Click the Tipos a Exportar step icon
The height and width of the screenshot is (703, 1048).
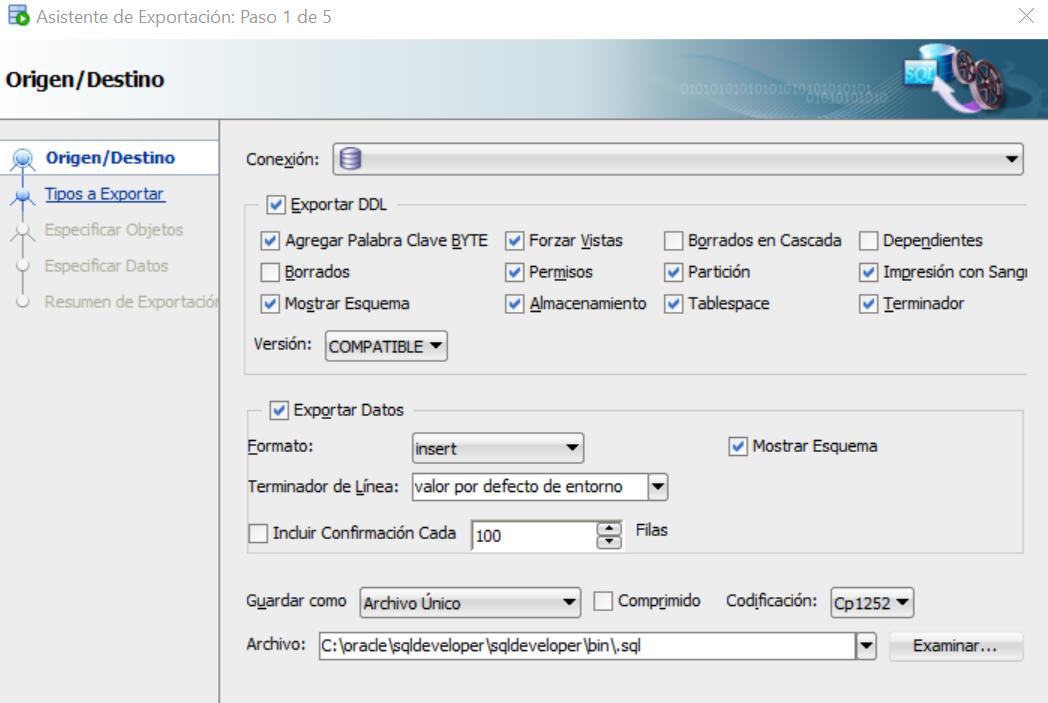coord(23,197)
